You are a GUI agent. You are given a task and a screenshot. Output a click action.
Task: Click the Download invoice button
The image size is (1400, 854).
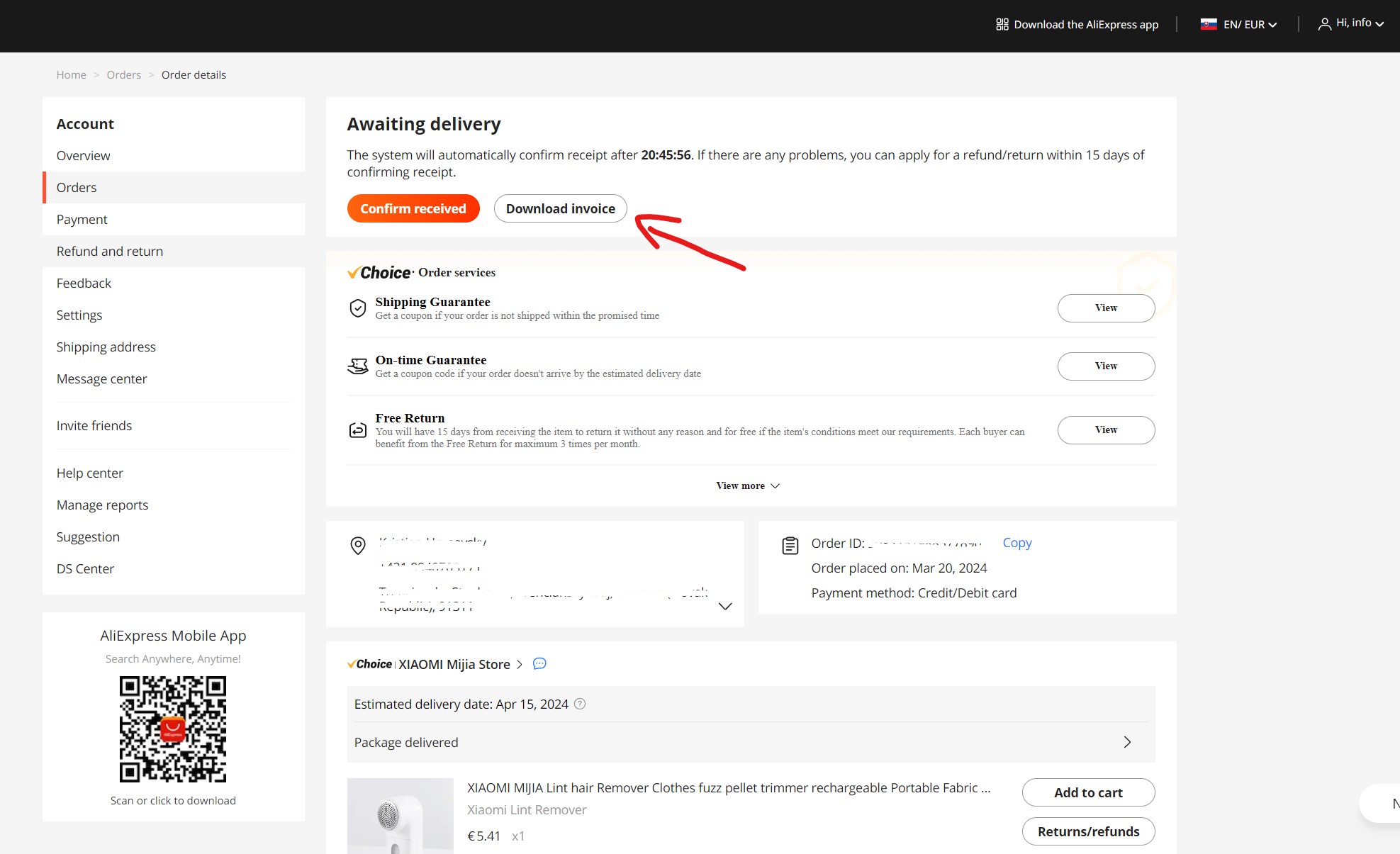561,208
